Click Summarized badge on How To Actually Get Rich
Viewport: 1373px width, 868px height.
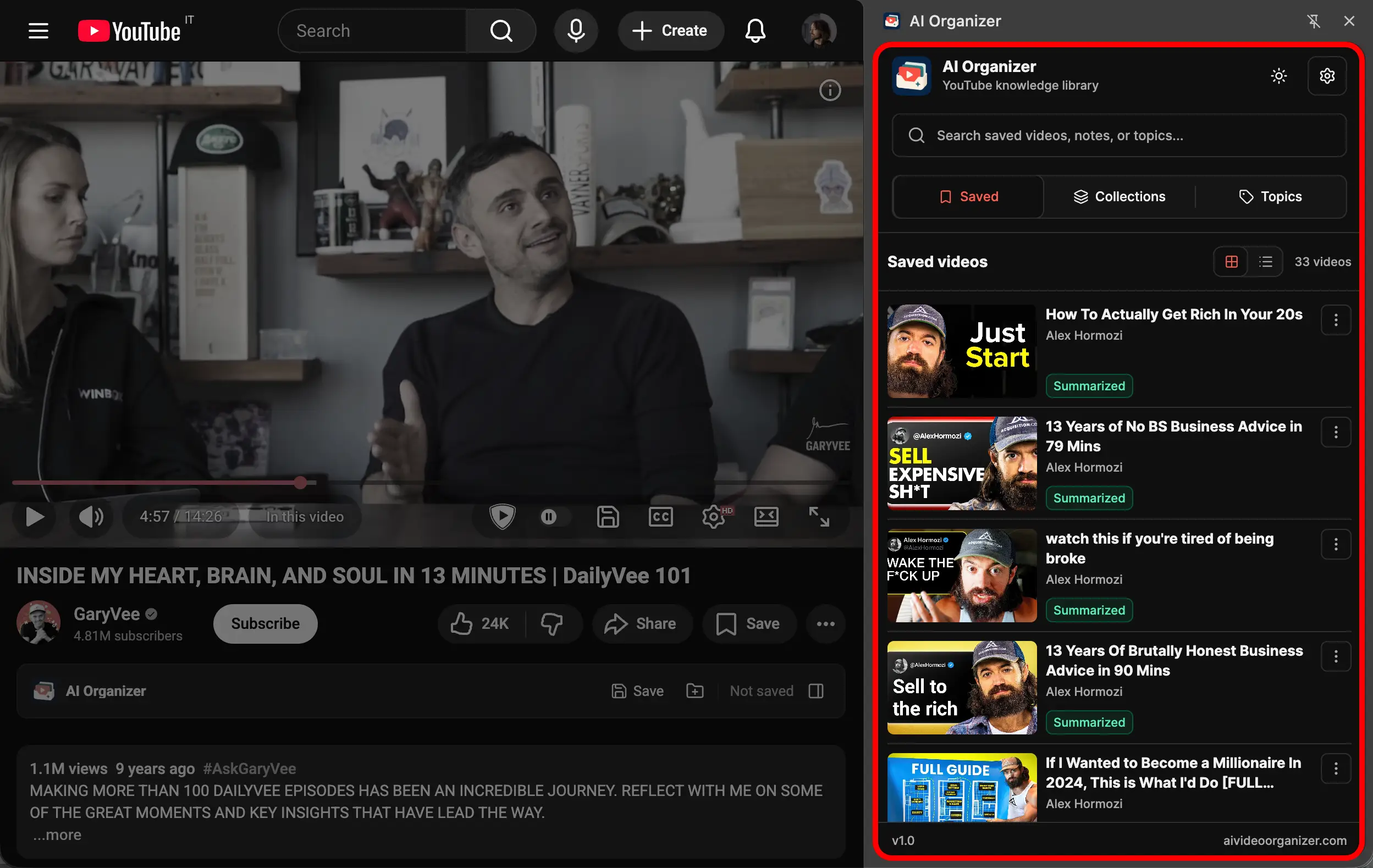(1089, 386)
